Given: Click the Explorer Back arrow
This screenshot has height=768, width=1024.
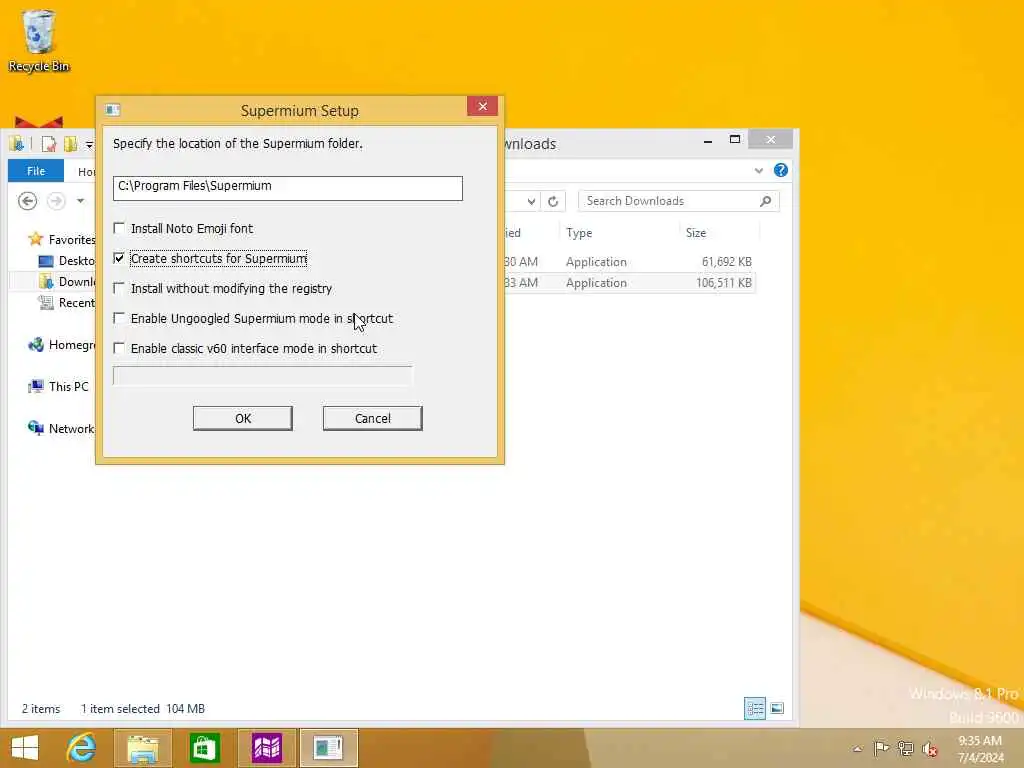Looking at the screenshot, I should pos(27,201).
